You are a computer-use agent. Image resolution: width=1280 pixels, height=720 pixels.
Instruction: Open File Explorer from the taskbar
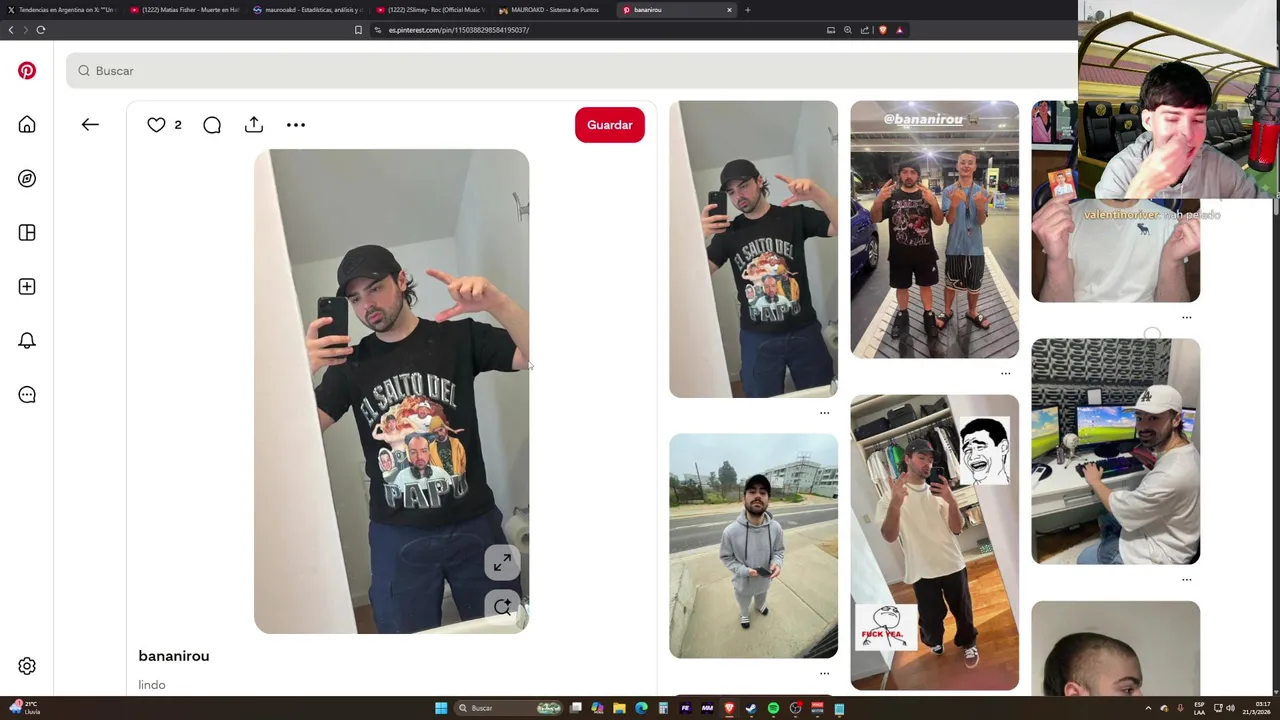click(x=619, y=708)
